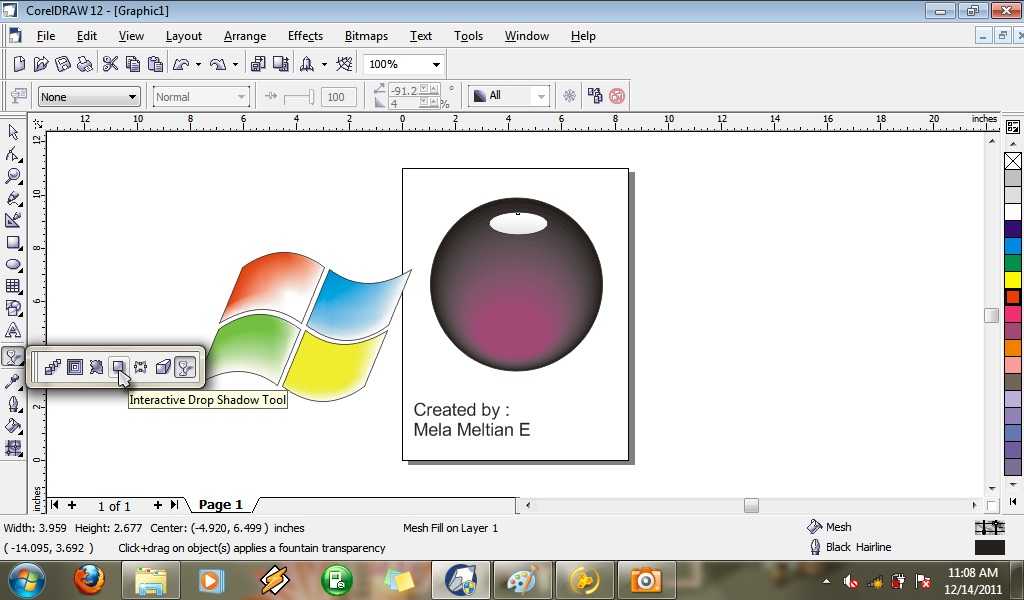This screenshot has width=1024, height=600.
Task: Open the redo history dropdown arrow
Action: 235,65
